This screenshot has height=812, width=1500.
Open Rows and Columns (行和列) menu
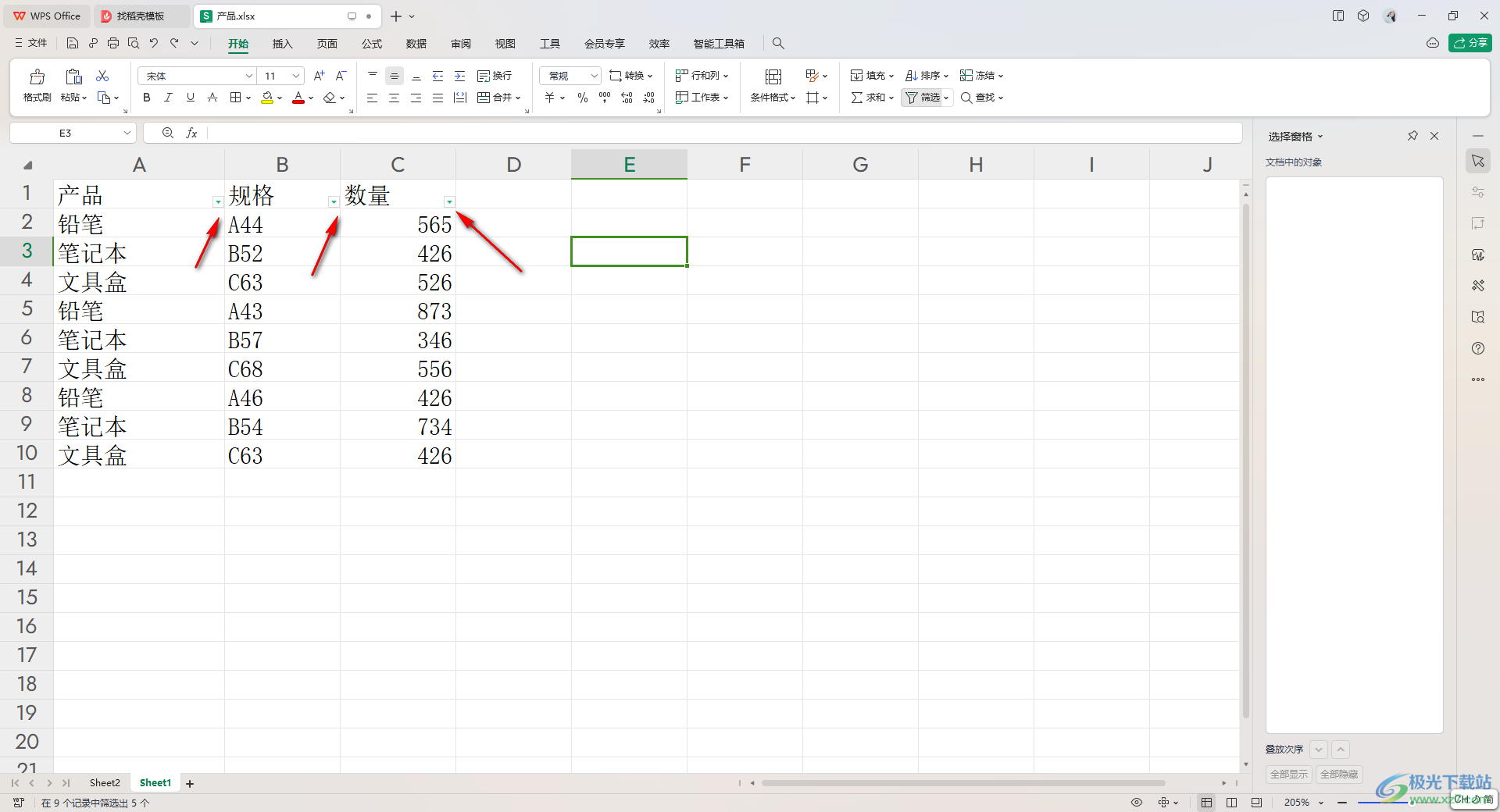[702, 76]
